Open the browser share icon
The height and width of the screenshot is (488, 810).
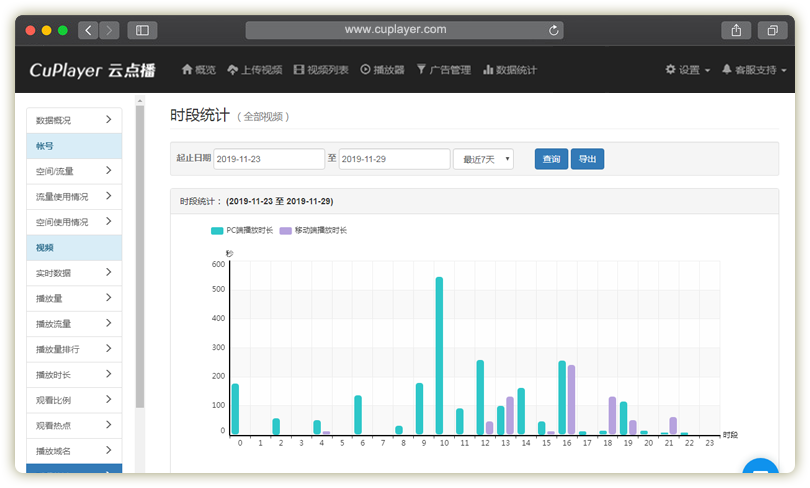click(736, 30)
